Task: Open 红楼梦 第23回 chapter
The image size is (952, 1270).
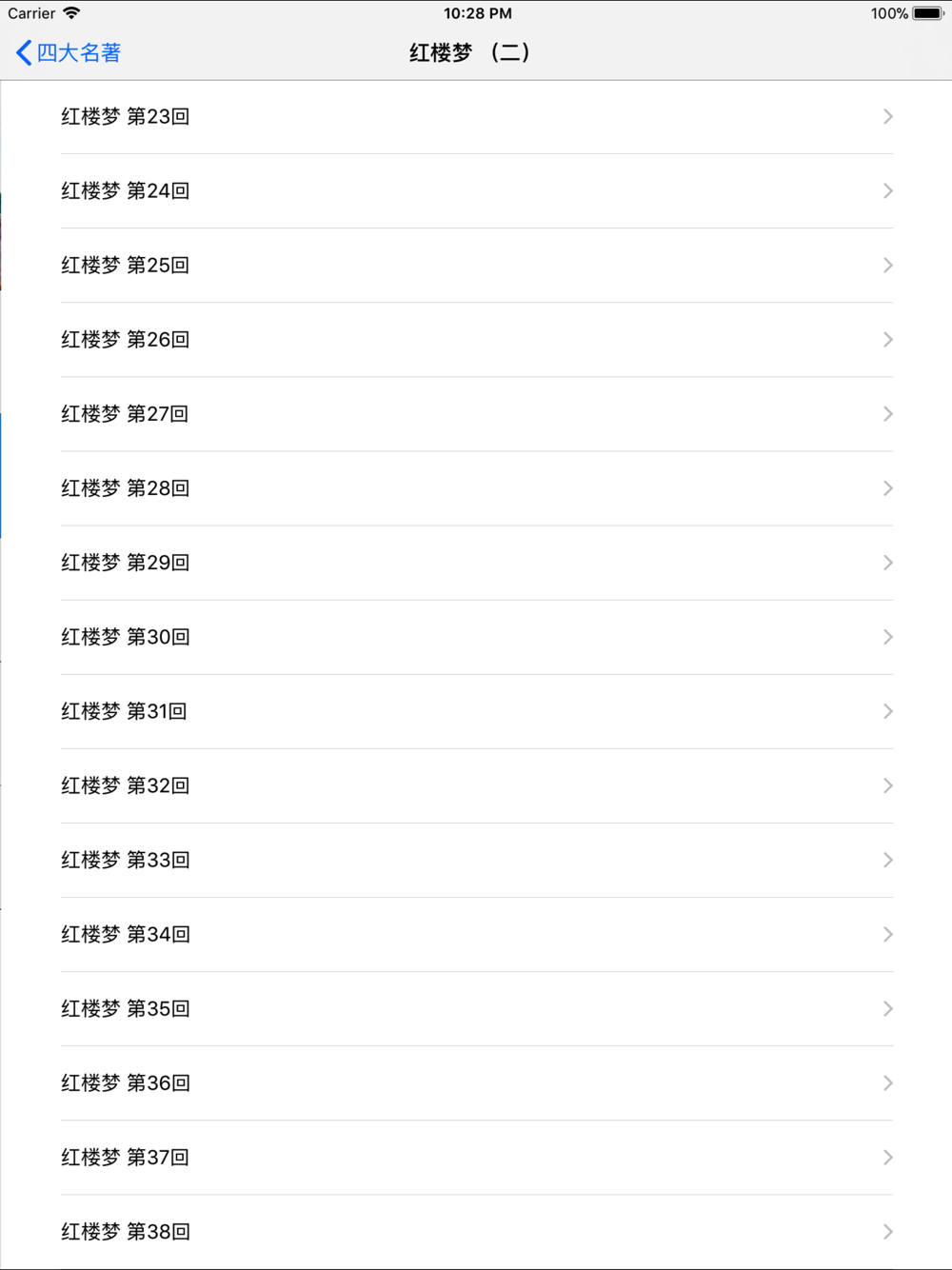Action: tap(476, 117)
